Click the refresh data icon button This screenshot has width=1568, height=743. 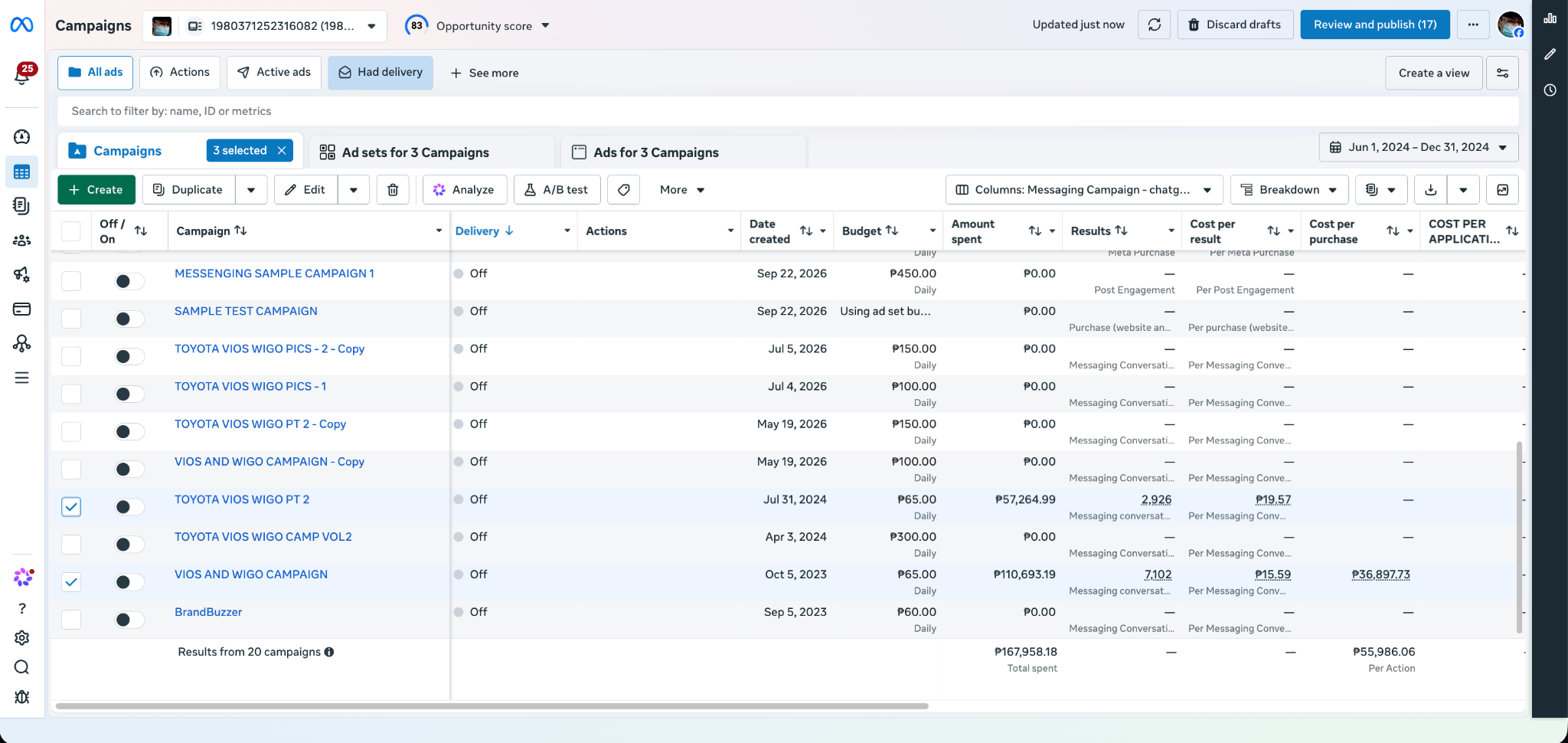1155,25
